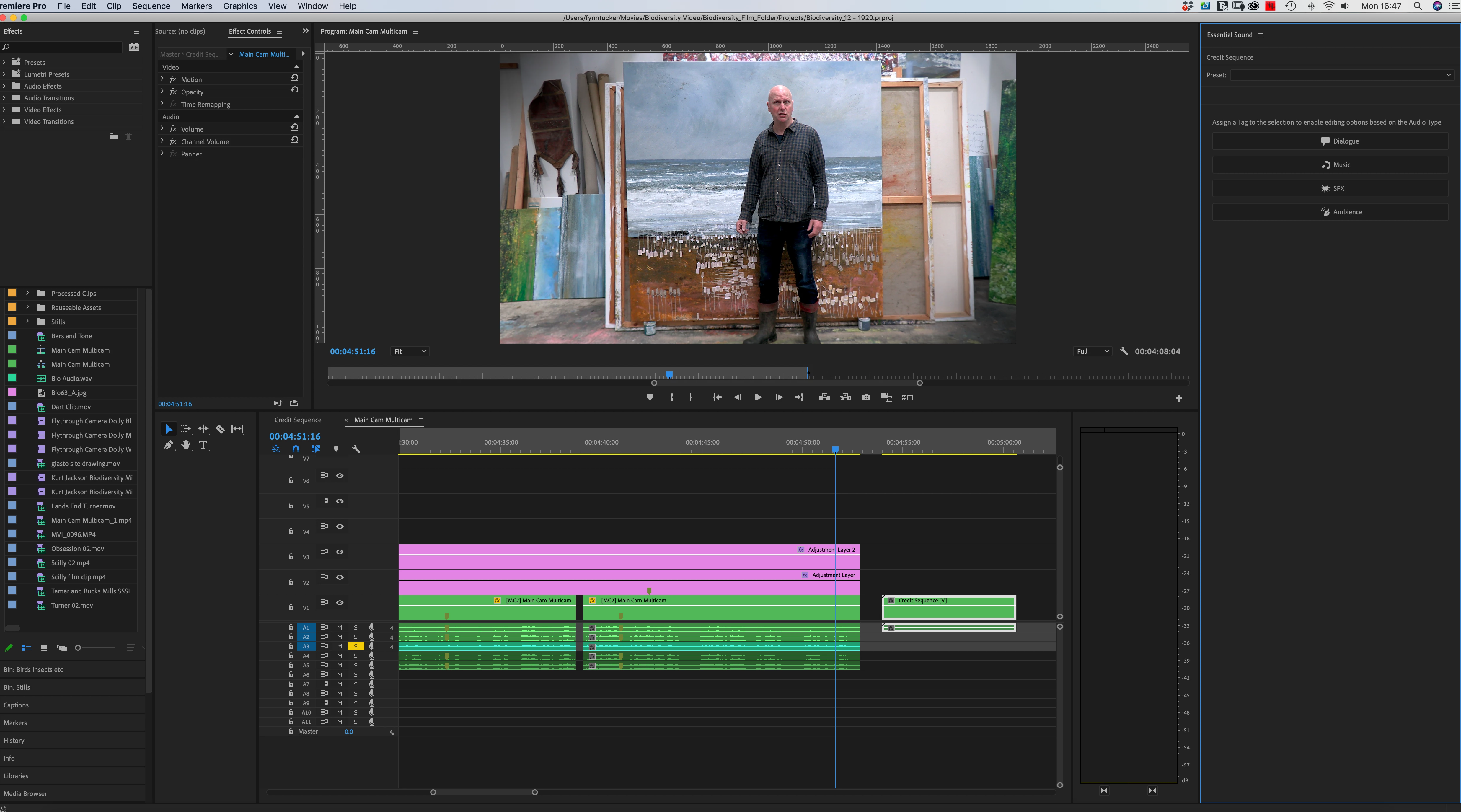
Task: Switch to the Credit Sequence timeline tab
Action: tap(298, 420)
